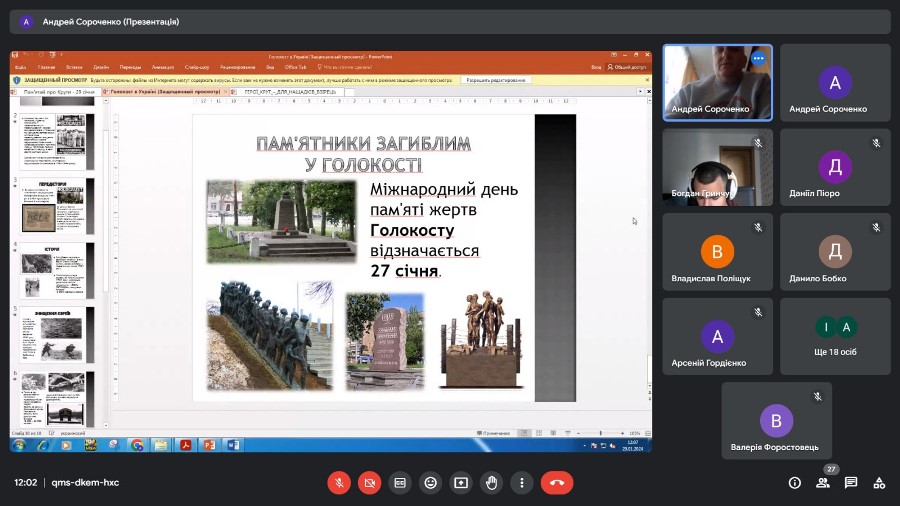Toggle closed captions on

(400, 482)
